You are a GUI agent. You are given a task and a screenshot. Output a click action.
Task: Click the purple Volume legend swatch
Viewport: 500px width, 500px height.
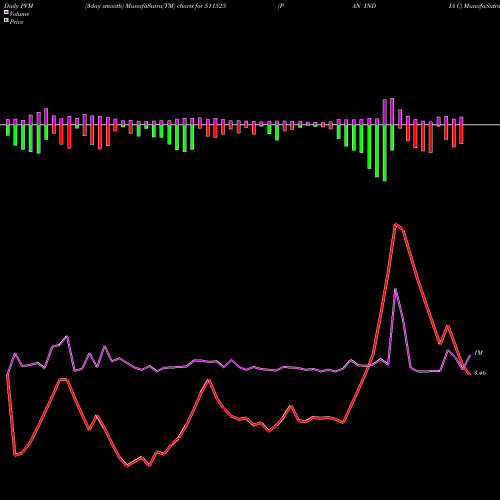pos(6,13)
